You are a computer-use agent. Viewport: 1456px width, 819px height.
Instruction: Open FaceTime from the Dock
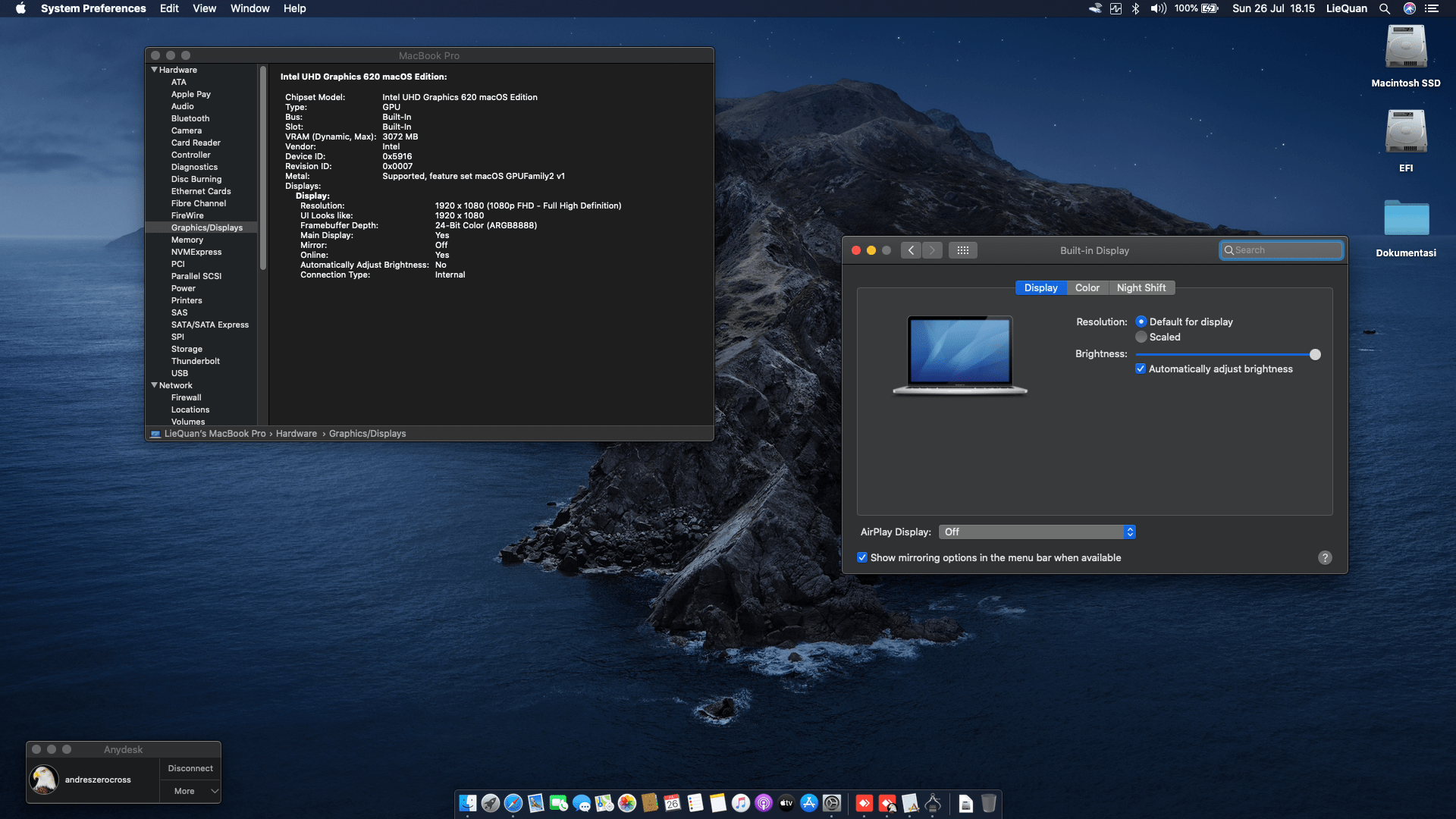559,803
